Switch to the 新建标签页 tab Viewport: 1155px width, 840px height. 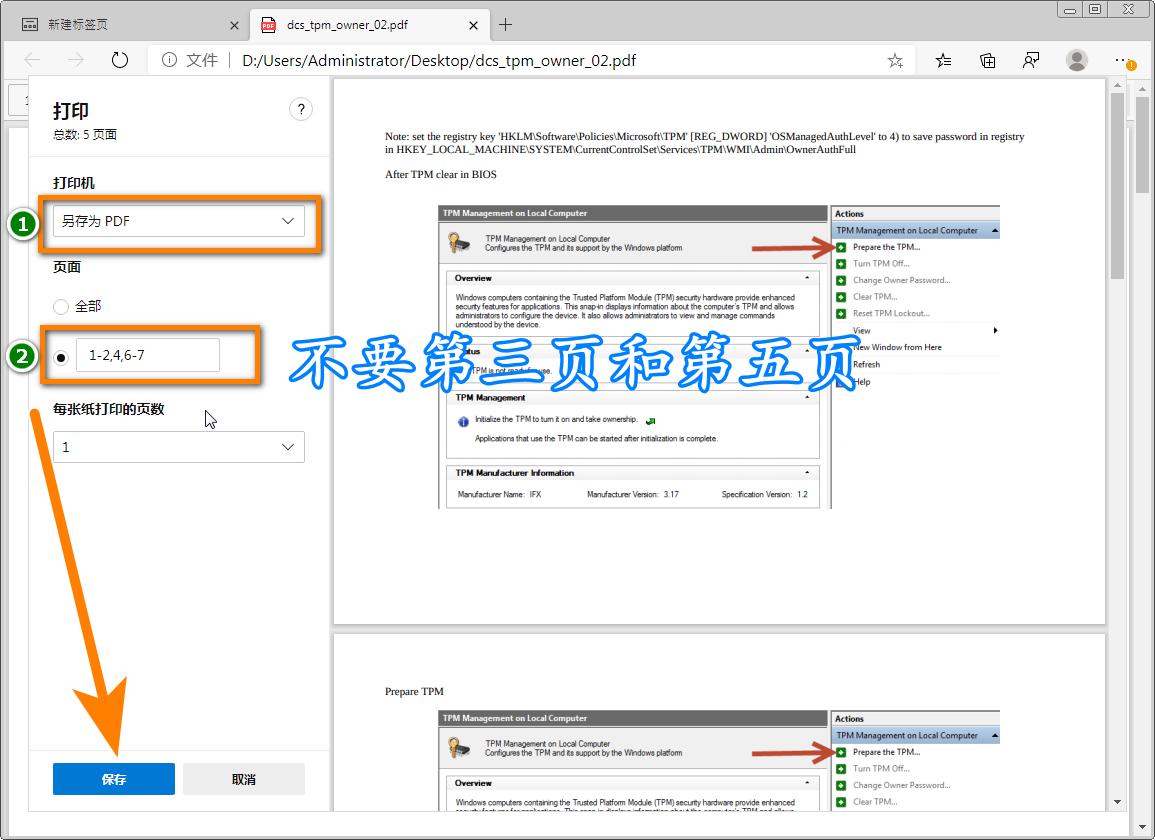(120, 23)
